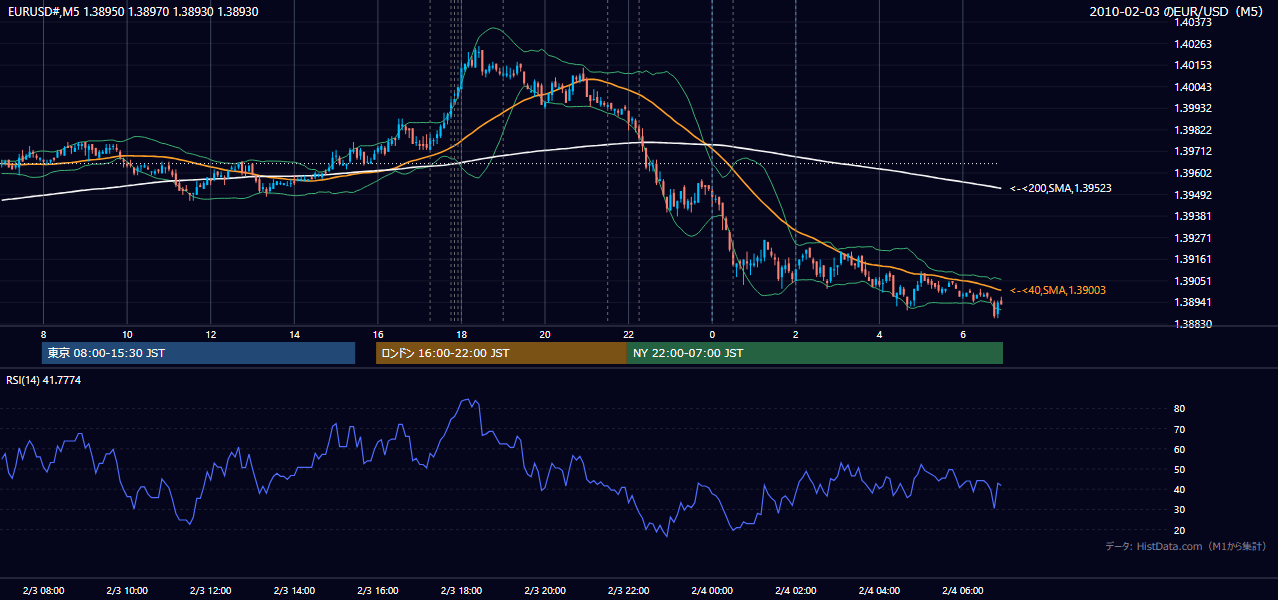The image size is (1278, 600).
Task: Click the RSI 70 level label
Action: click(1180, 429)
